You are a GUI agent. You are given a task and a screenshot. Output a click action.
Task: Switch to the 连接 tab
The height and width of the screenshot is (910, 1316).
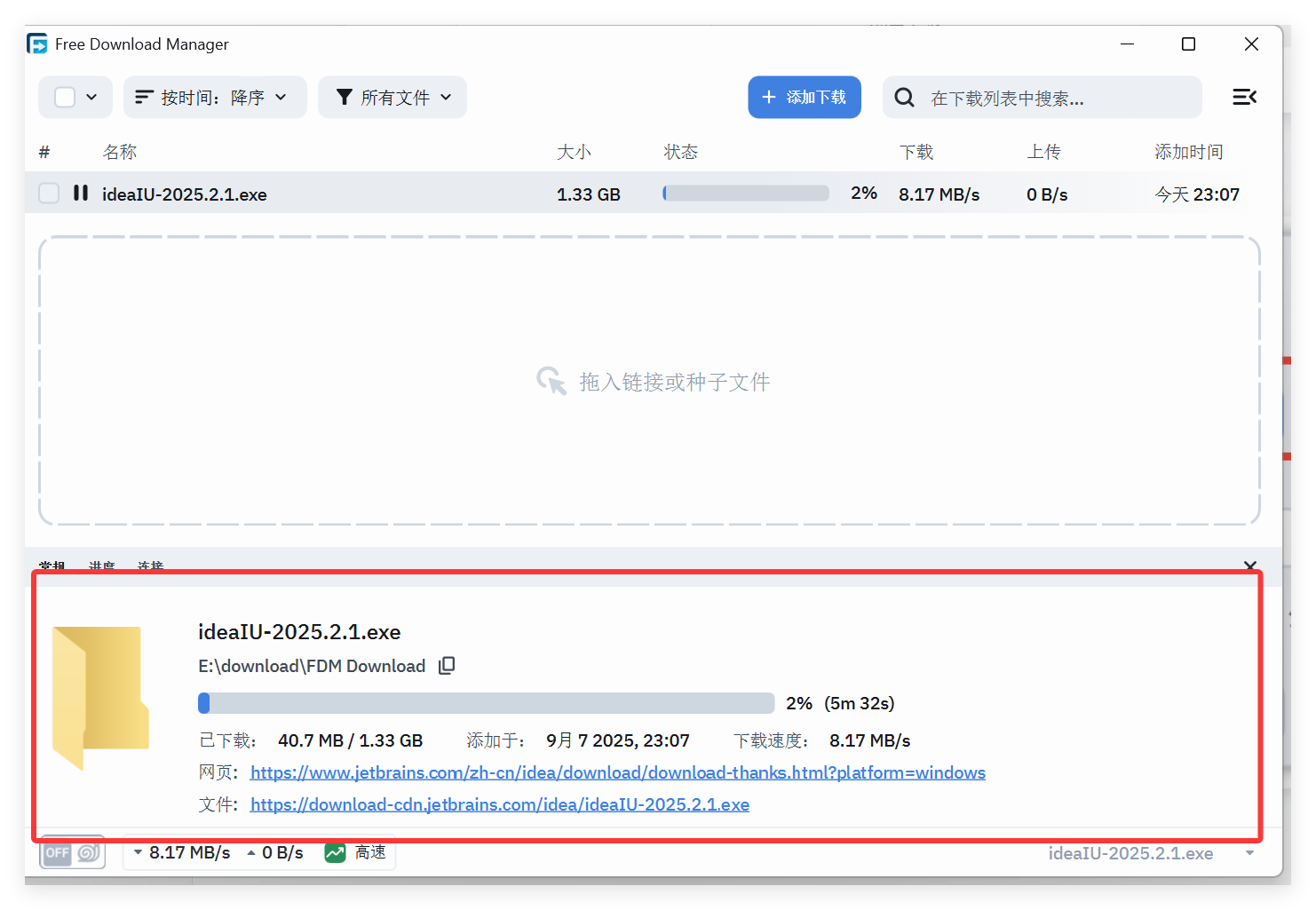tap(151, 566)
